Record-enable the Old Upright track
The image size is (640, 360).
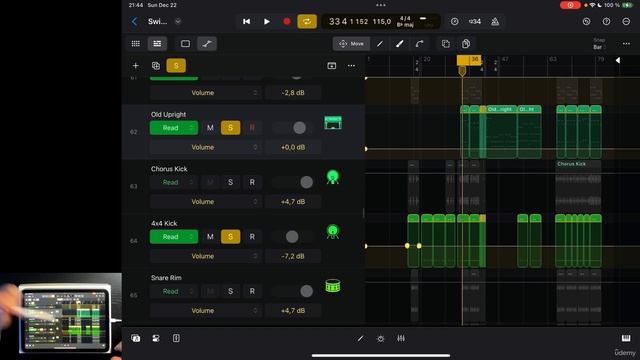[x=252, y=128]
